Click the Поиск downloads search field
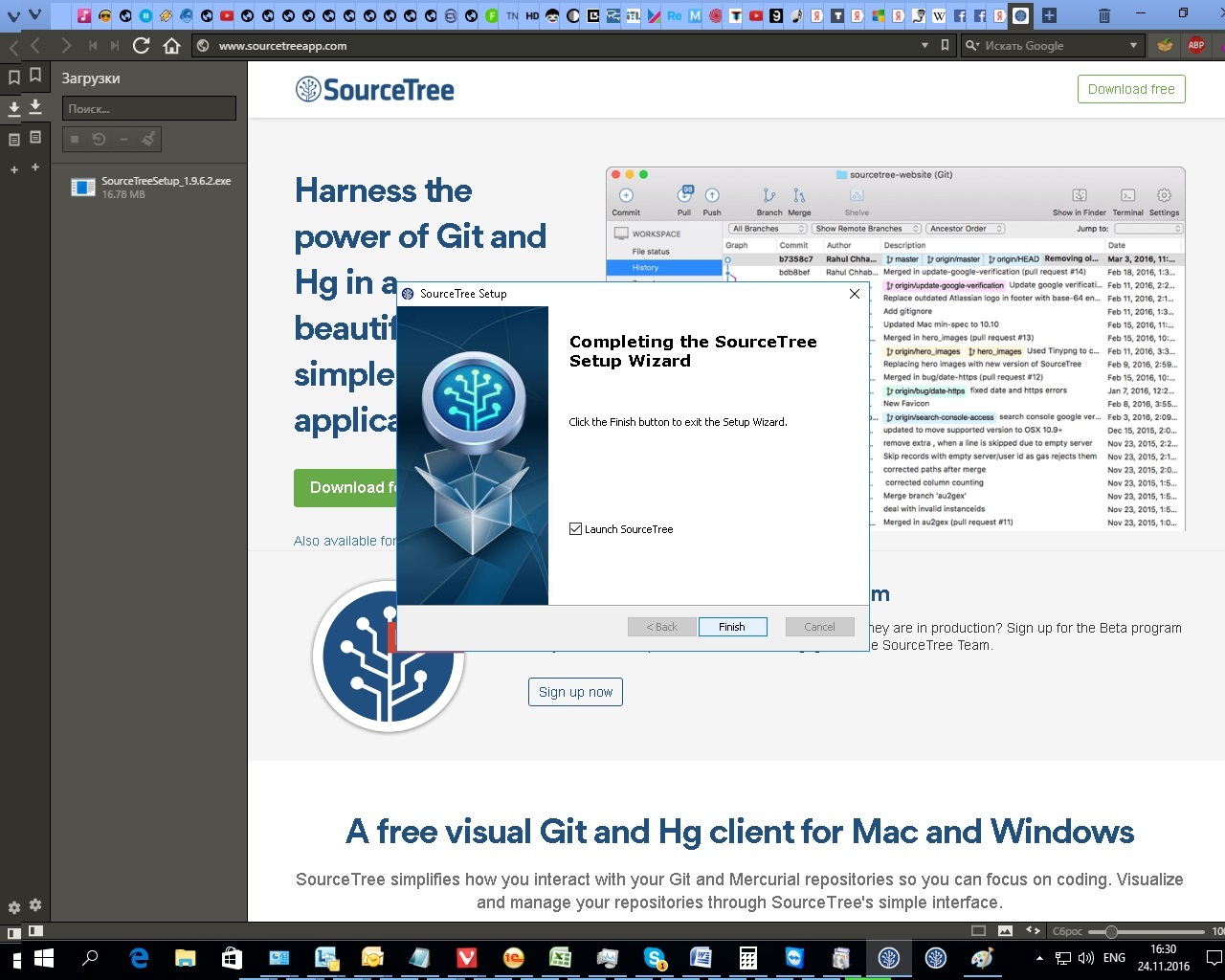 [149, 108]
